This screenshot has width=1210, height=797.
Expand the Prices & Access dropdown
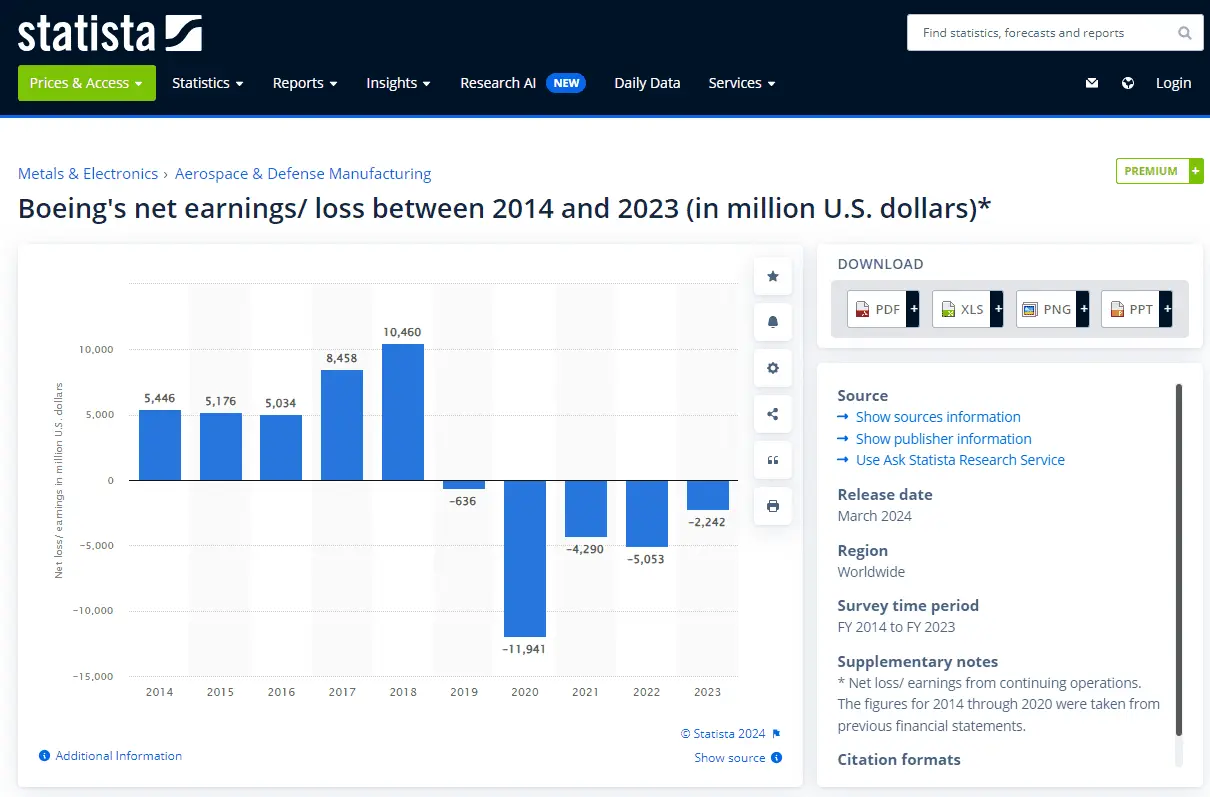tap(86, 83)
